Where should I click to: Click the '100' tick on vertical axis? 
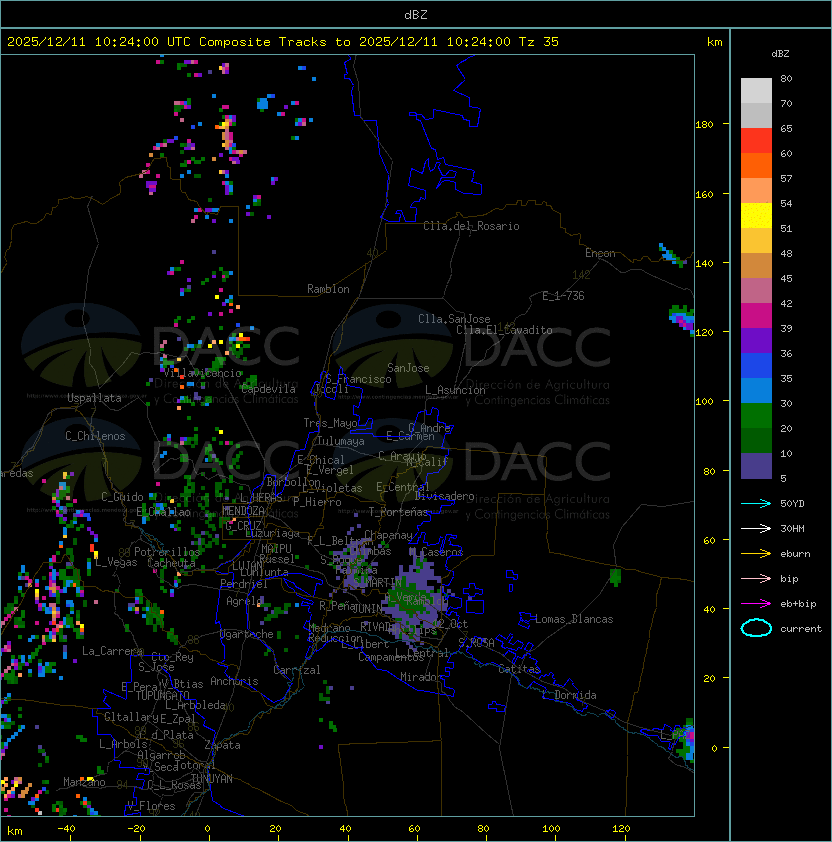(x=704, y=402)
